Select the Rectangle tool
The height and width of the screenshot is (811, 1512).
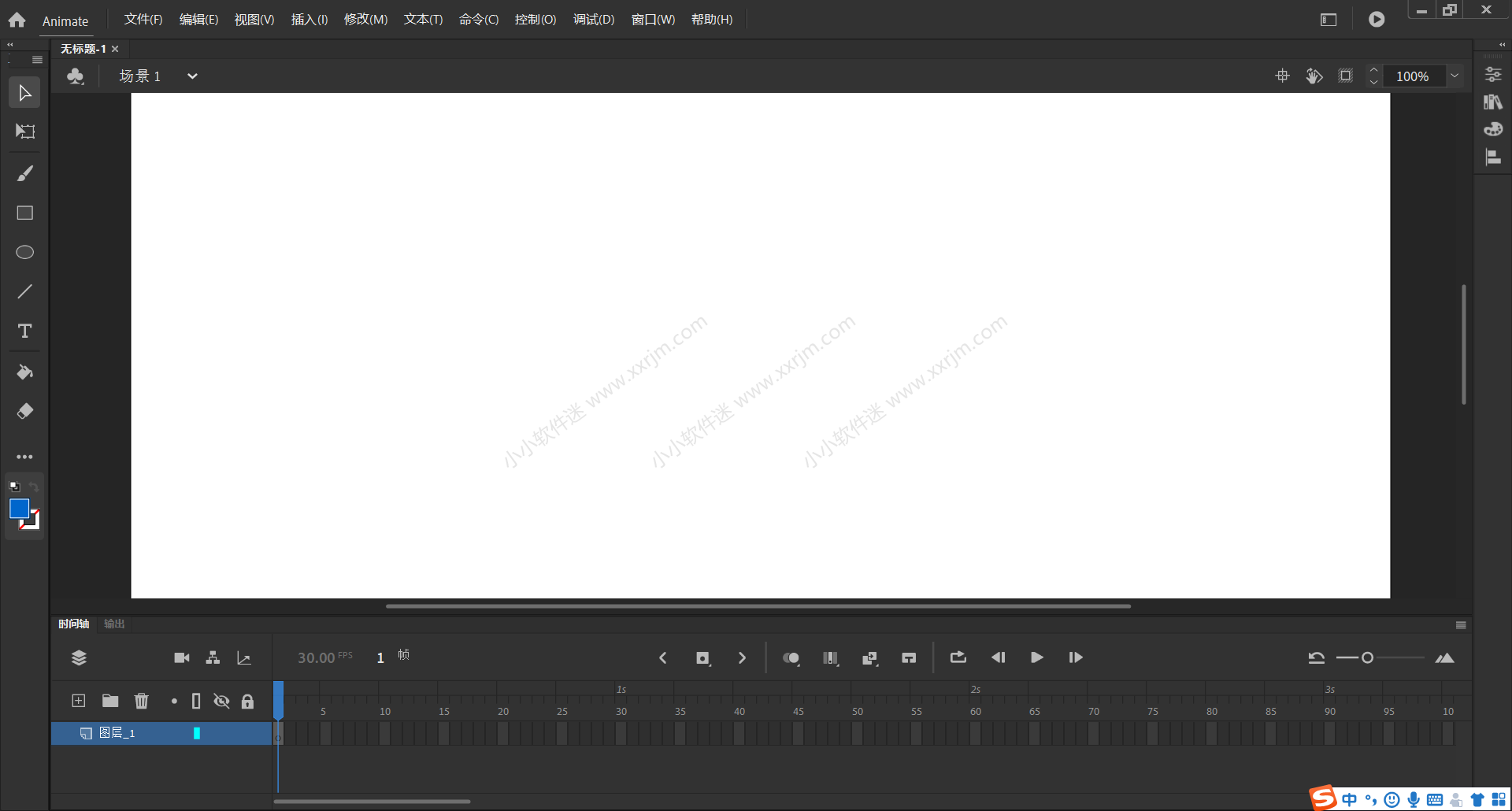(25, 213)
